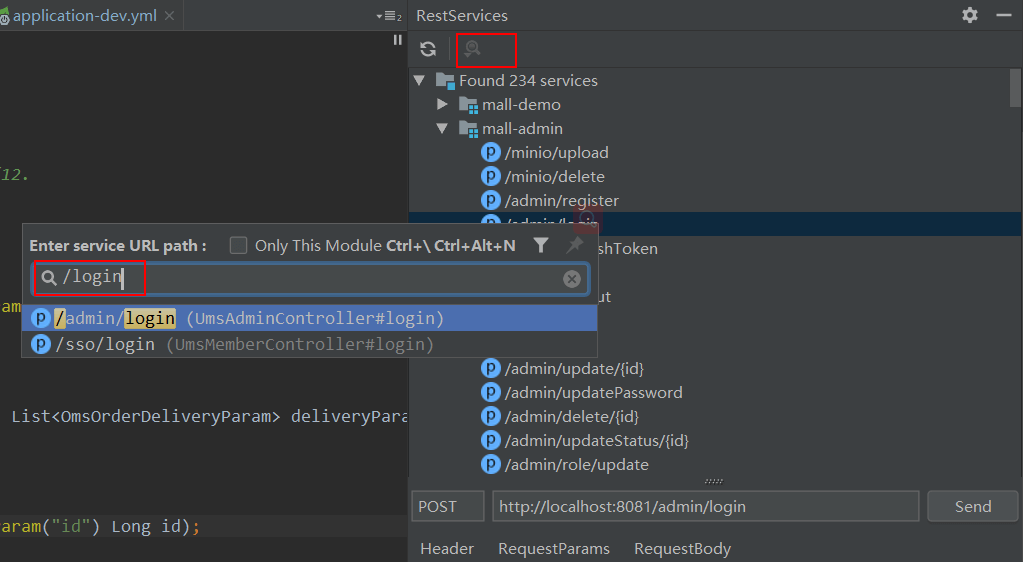
Task: Click POST icon of /admin/updateStatus/{id}
Action: click(x=491, y=441)
